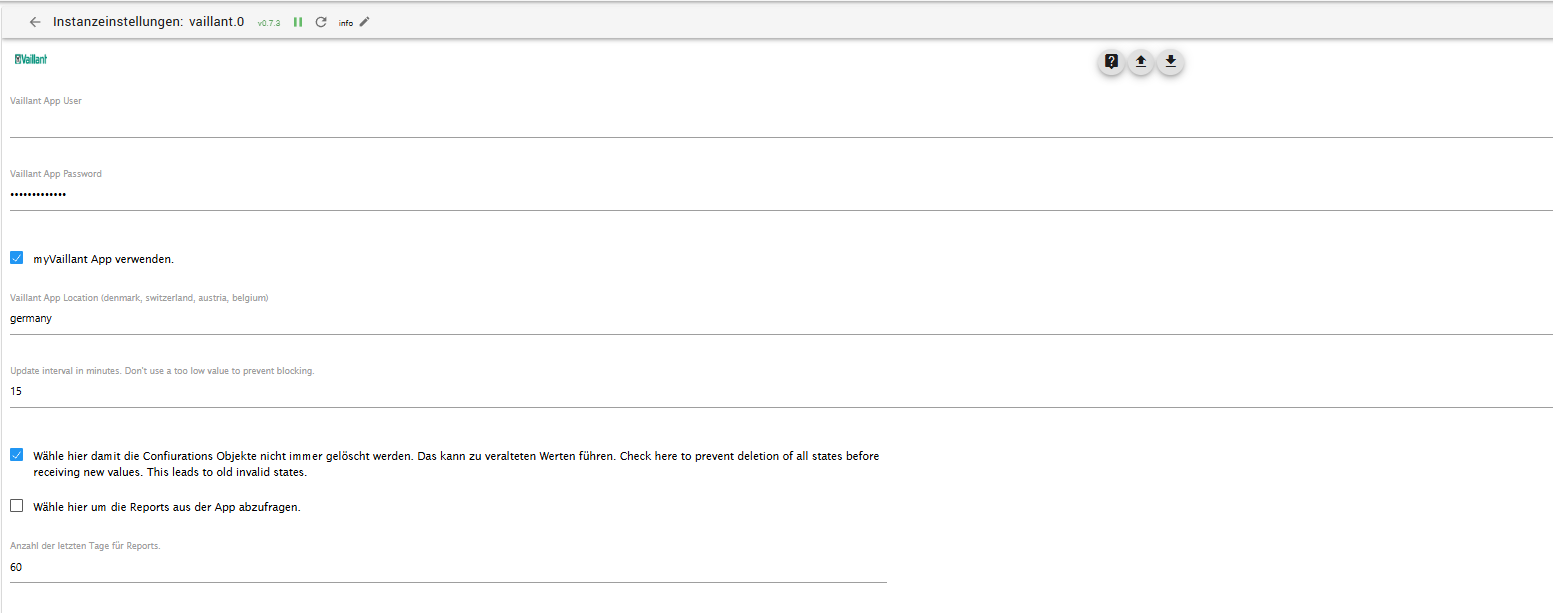Click the green Vaillant logo

[31, 59]
